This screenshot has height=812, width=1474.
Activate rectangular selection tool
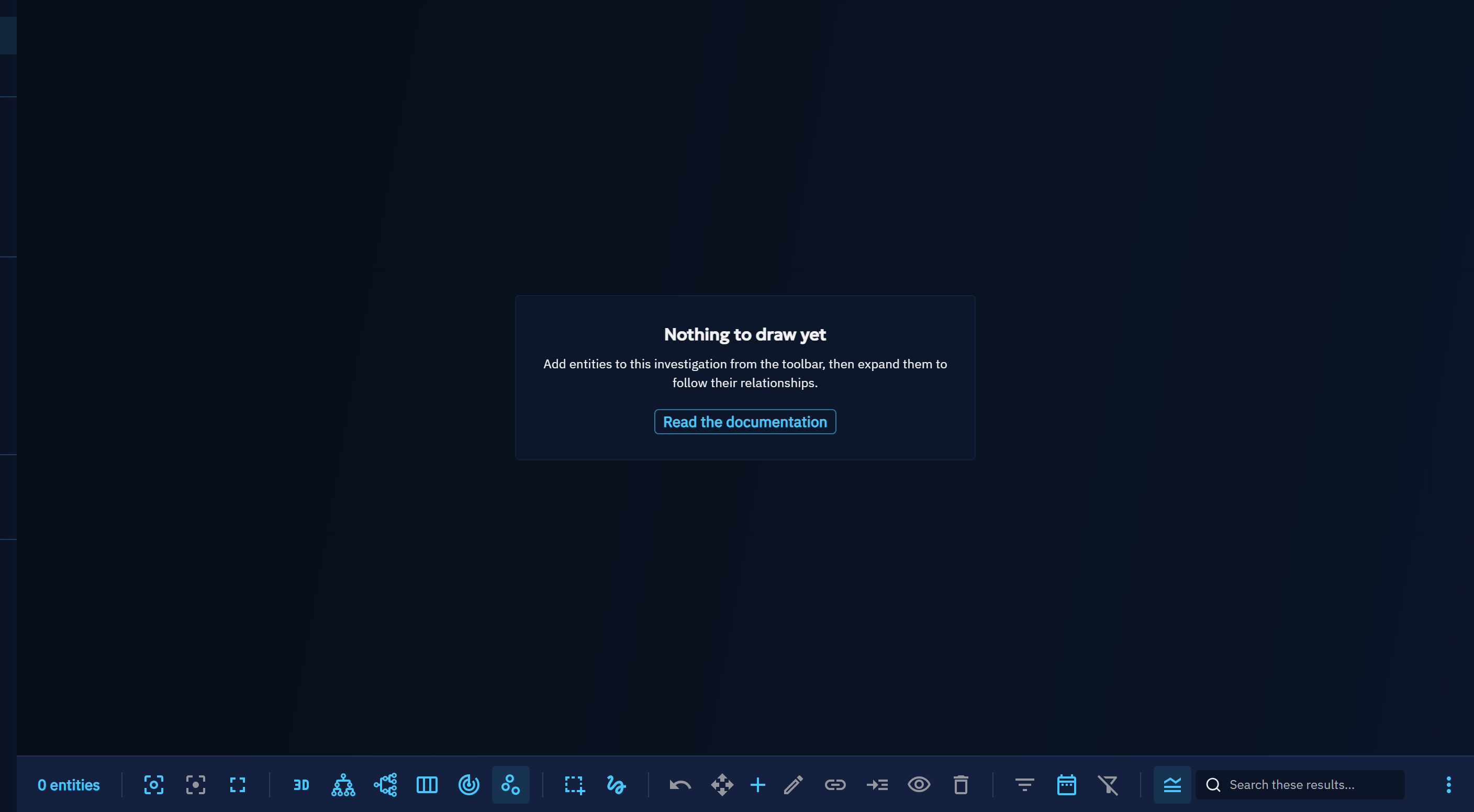pyautogui.click(x=575, y=785)
